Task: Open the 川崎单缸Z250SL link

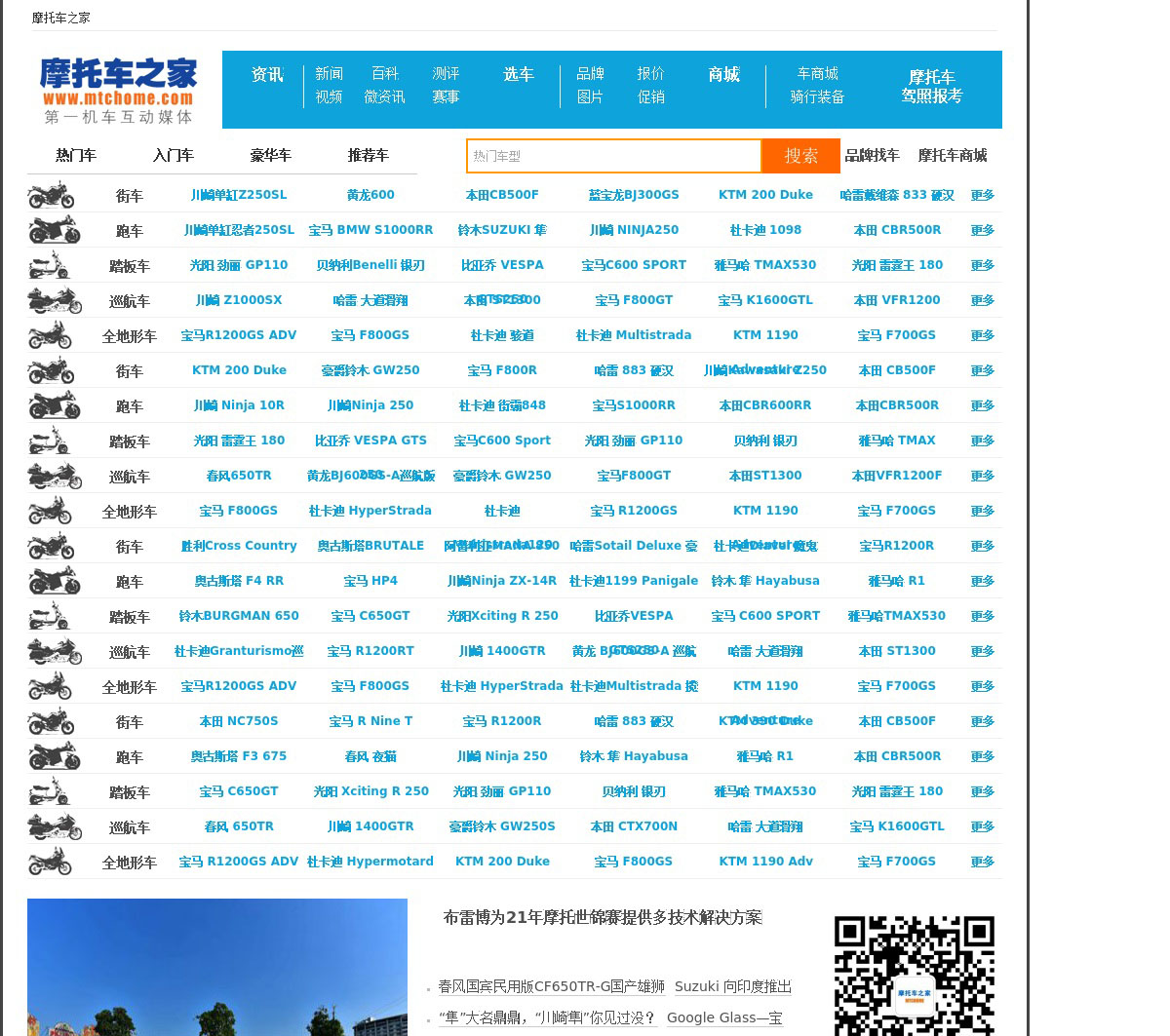Action: [x=239, y=195]
